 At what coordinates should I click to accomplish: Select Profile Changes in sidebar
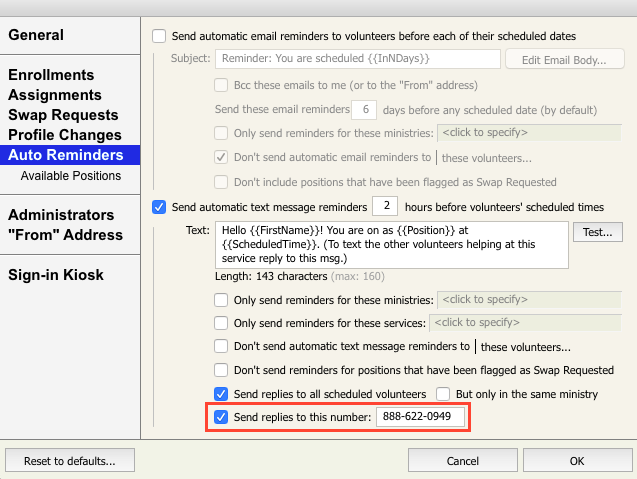[x=64, y=135]
